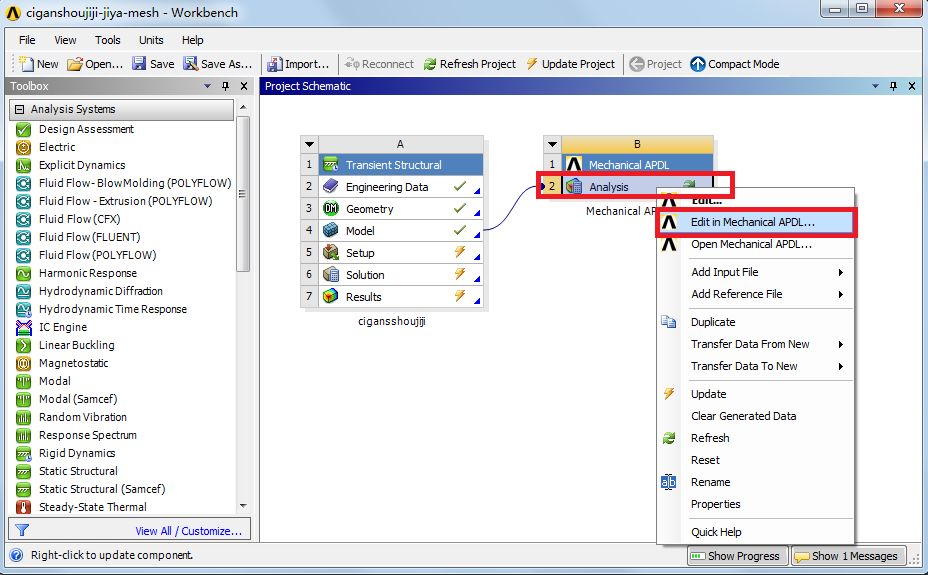Select Refresh in the context menu
928x575 pixels.
(756, 438)
